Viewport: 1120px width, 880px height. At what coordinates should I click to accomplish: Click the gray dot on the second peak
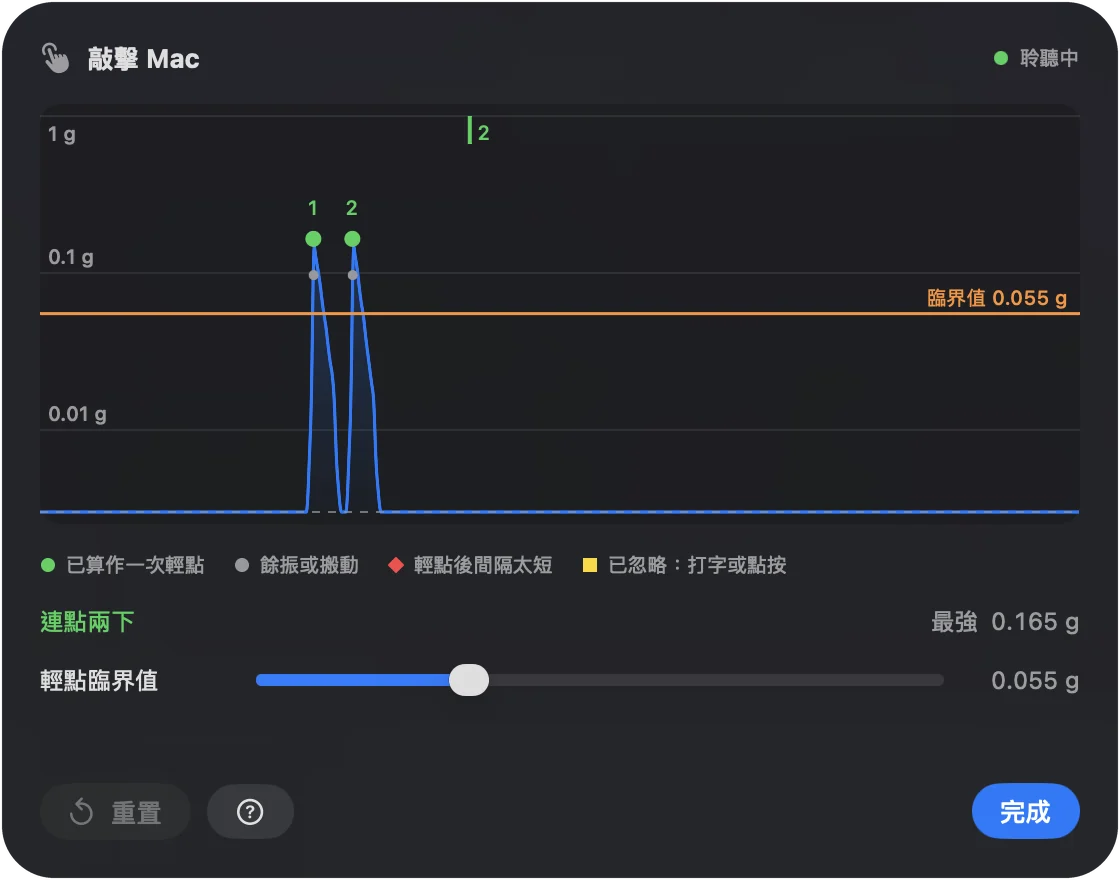pos(352,275)
